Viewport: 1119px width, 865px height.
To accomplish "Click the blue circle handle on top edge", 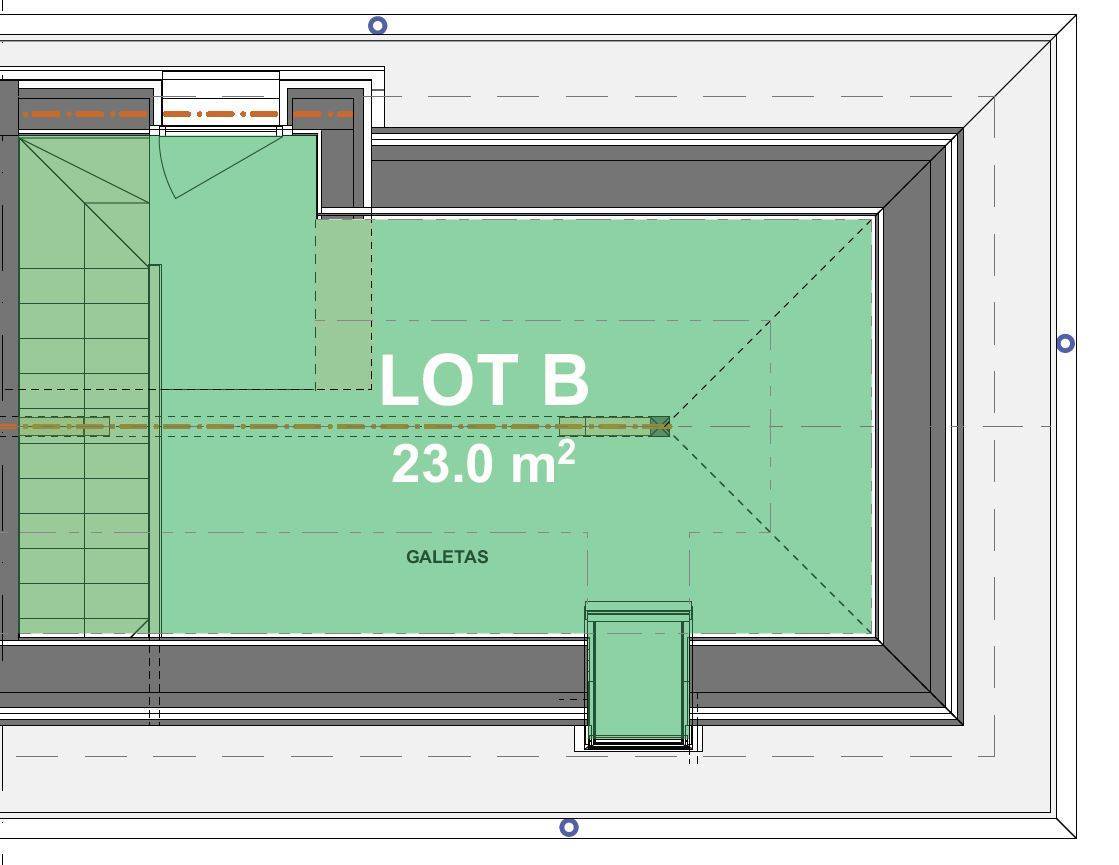I will click(x=377, y=26).
